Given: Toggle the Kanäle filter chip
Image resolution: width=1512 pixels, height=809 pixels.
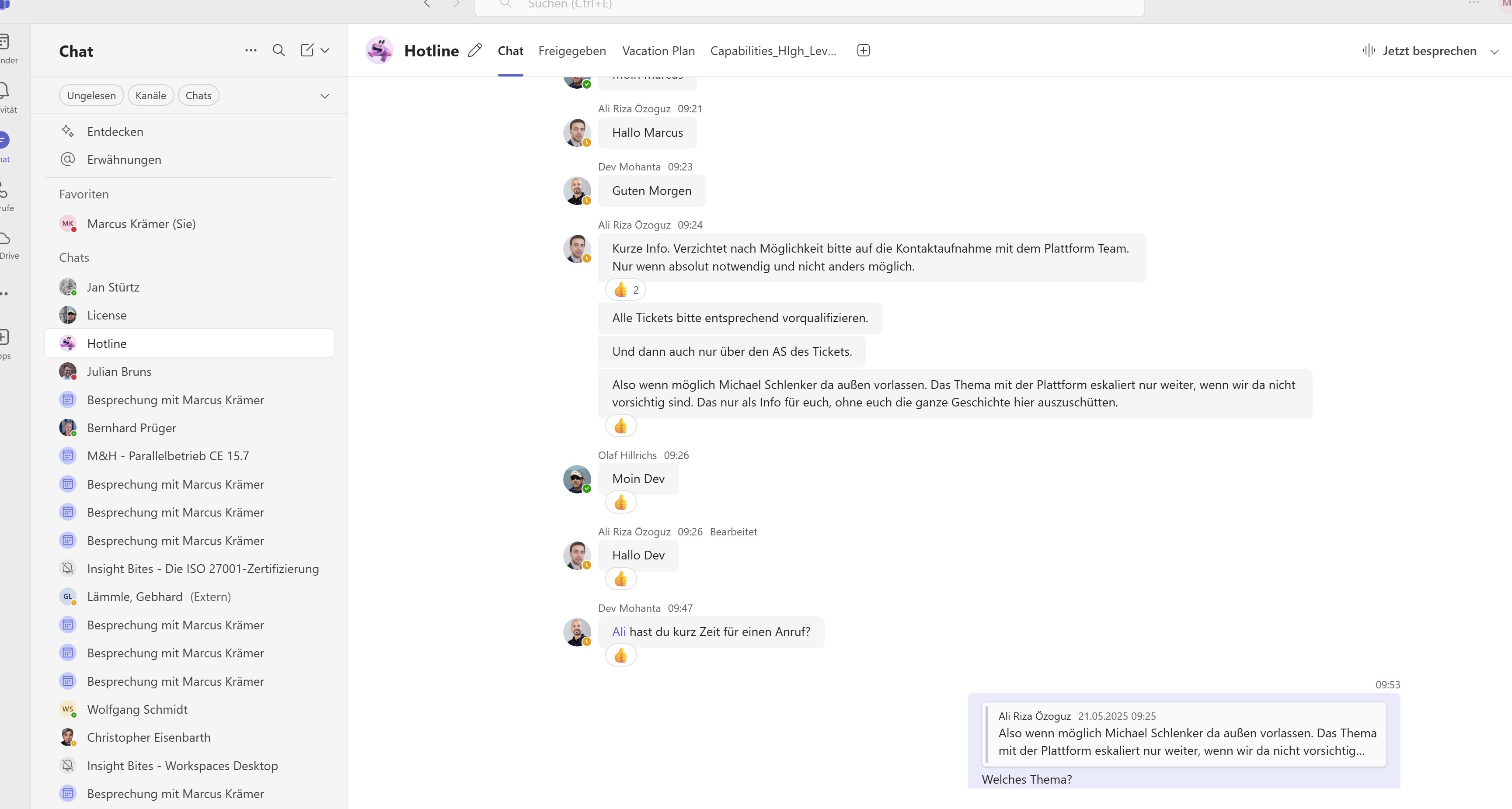Looking at the screenshot, I should coord(150,96).
